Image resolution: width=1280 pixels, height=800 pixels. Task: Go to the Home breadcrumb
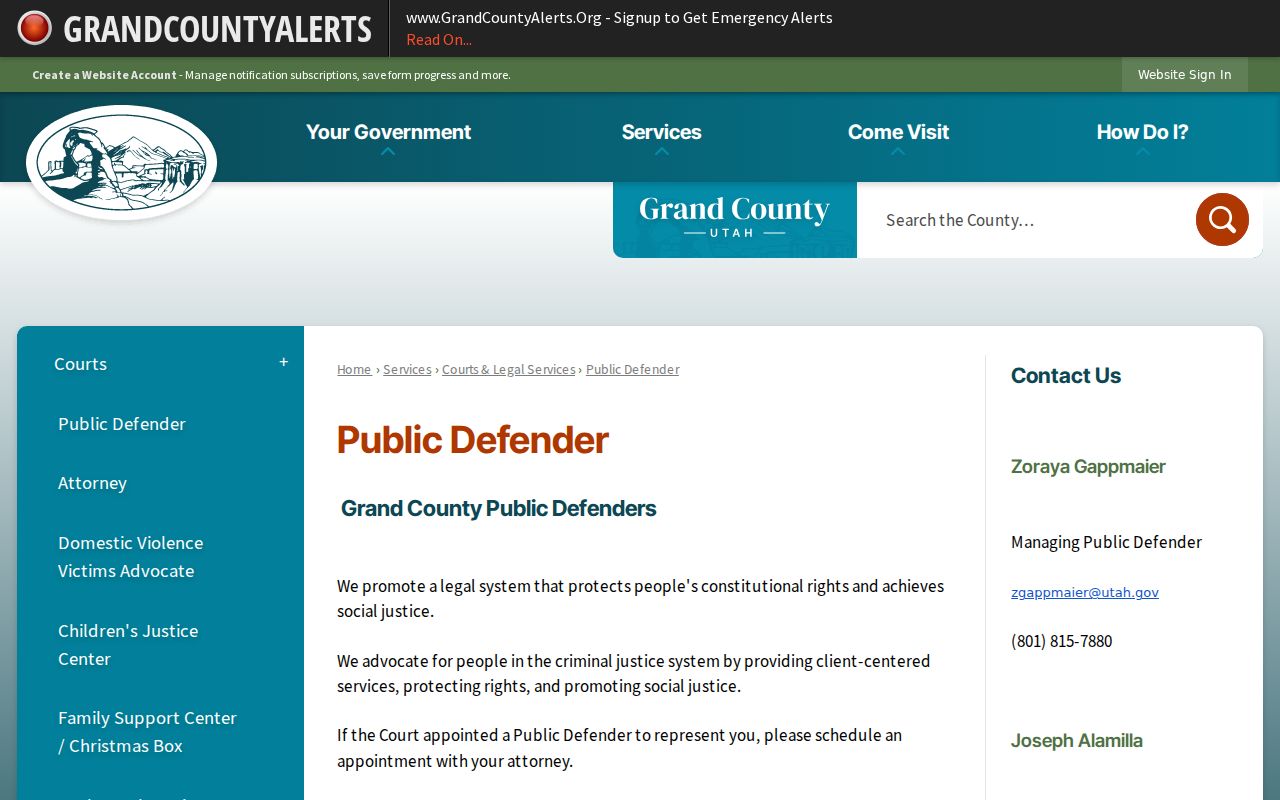tap(354, 370)
